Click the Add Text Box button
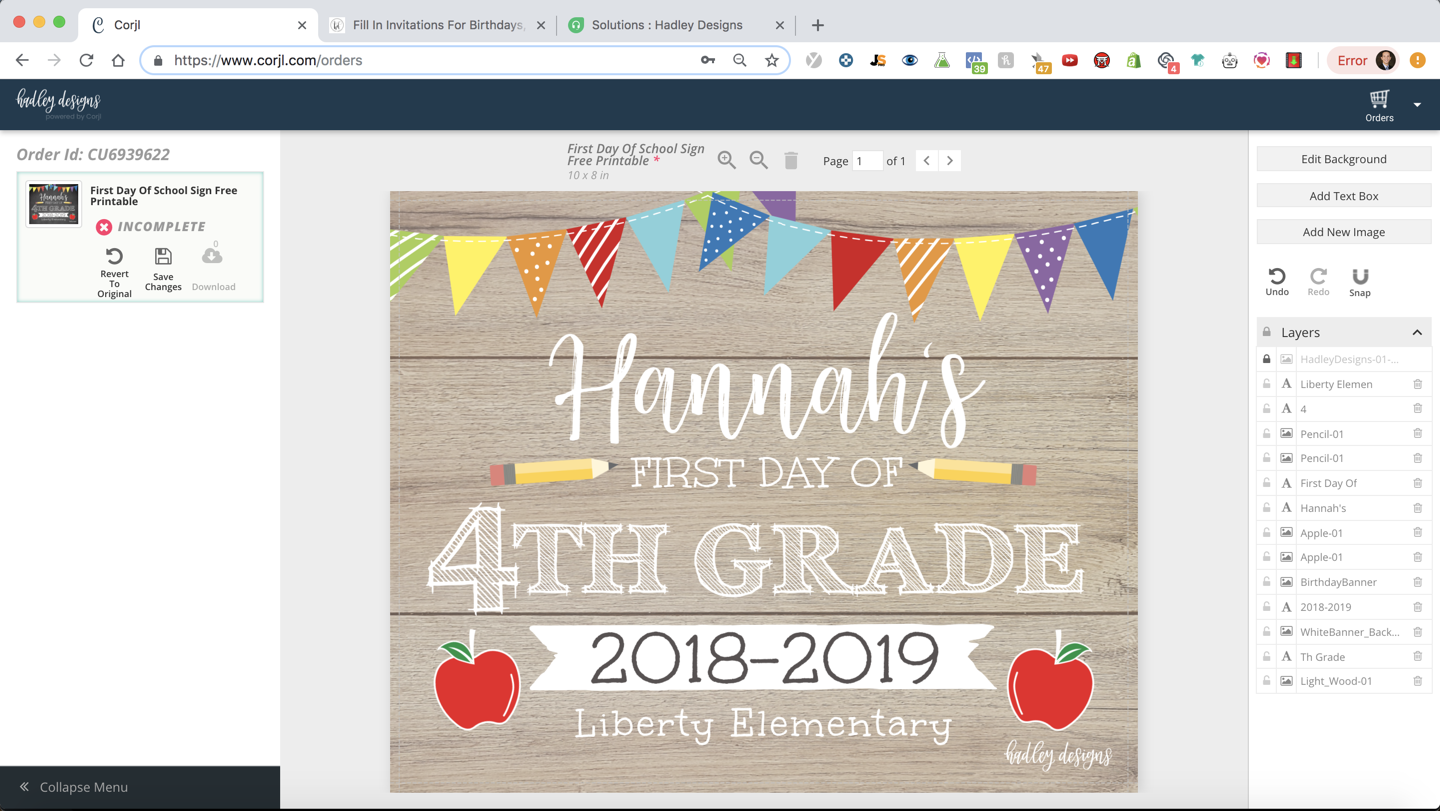The width and height of the screenshot is (1440, 811). (x=1344, y=196)
